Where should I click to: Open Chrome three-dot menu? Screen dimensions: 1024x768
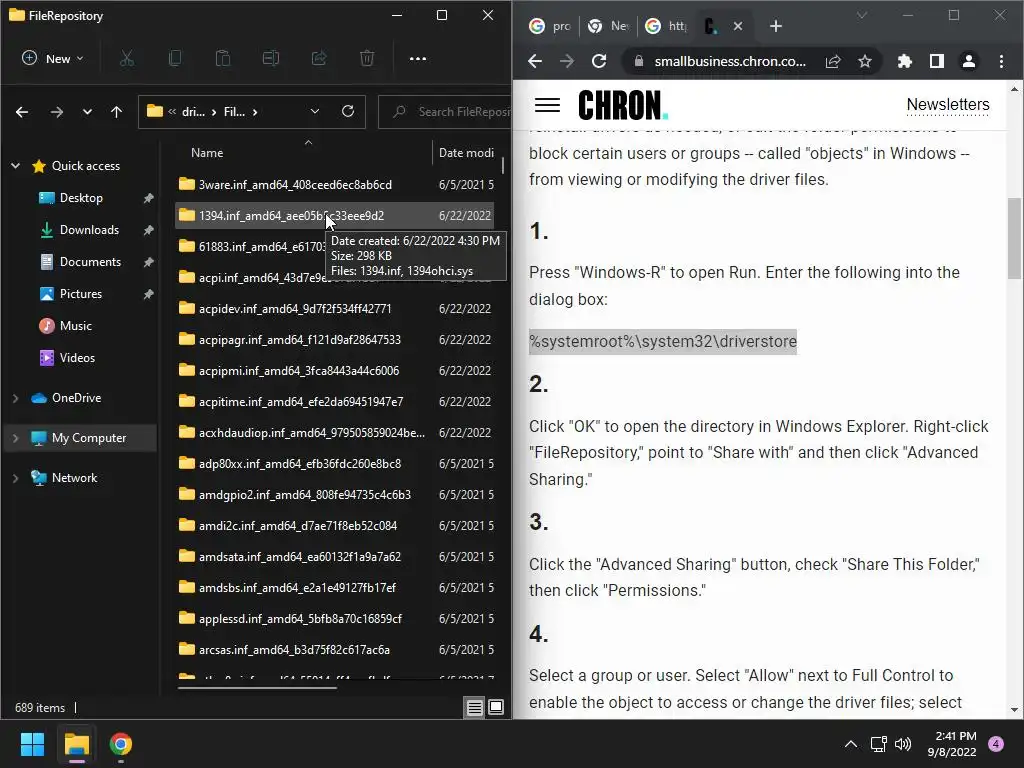point(1001,61)
